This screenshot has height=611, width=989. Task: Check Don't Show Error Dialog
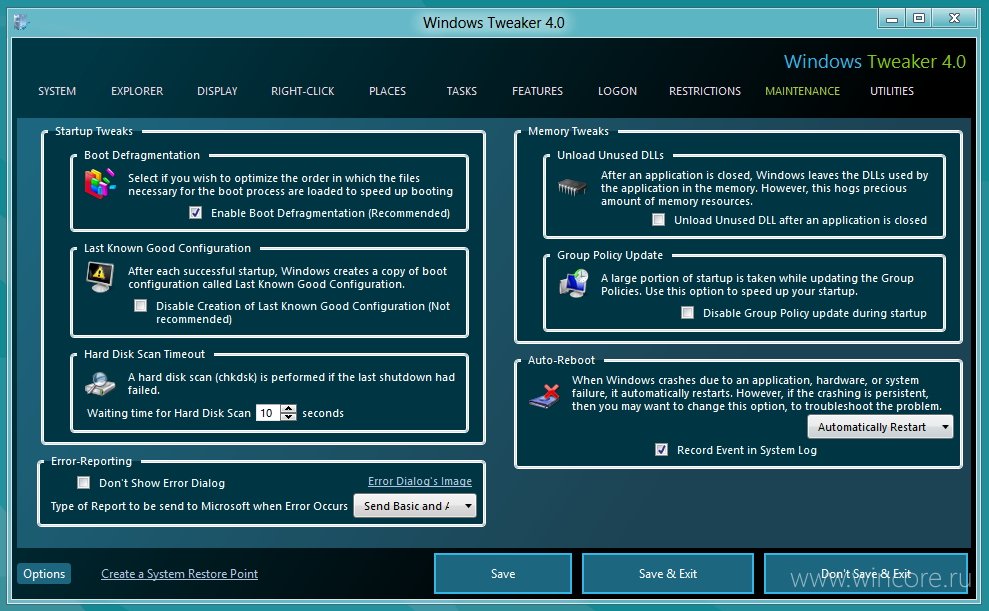click(83, 482)
